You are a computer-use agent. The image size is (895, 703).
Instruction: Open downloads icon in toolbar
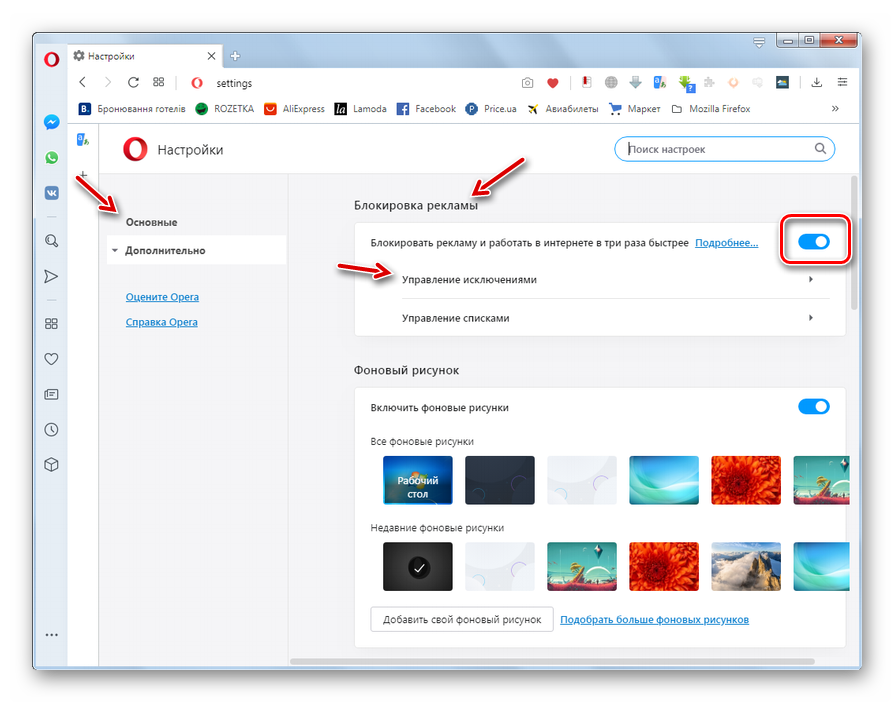[817, 83]
